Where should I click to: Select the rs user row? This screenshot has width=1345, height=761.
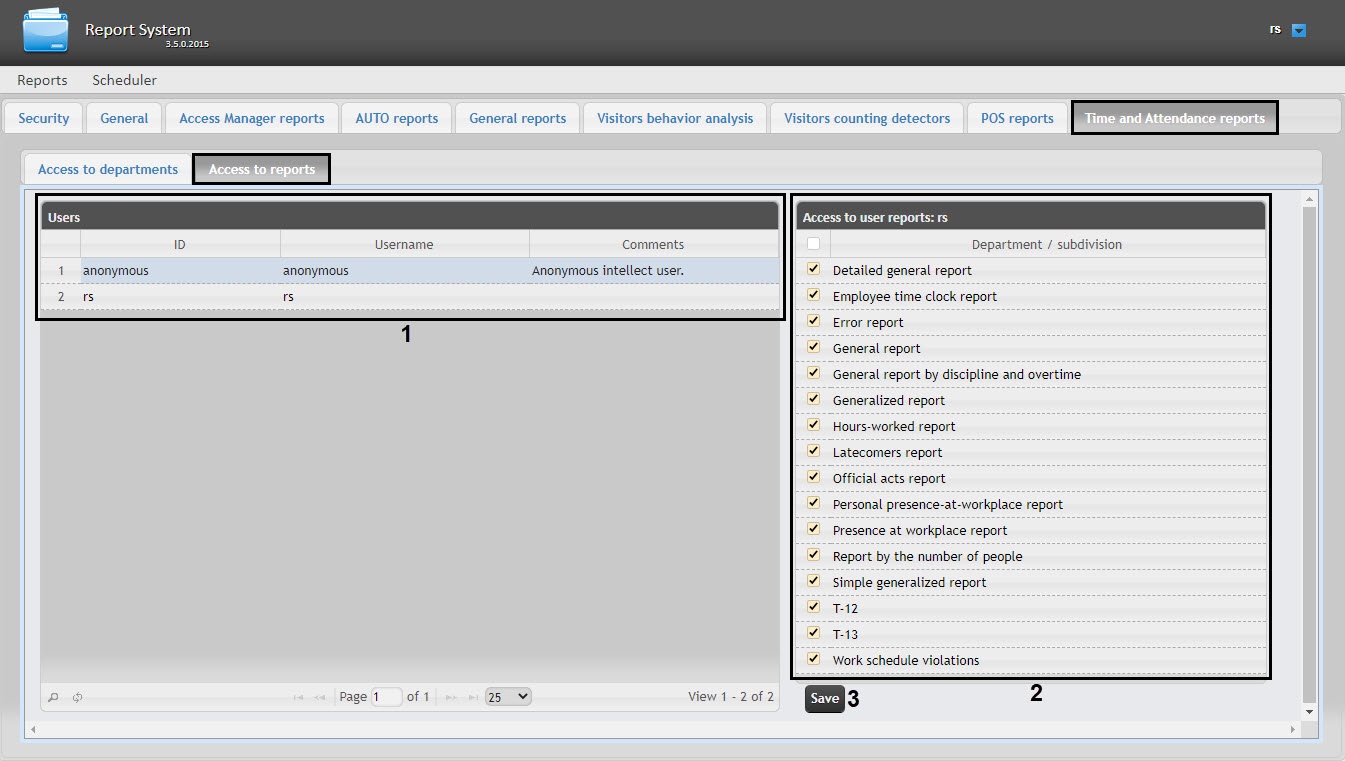[x=410, y=297]
